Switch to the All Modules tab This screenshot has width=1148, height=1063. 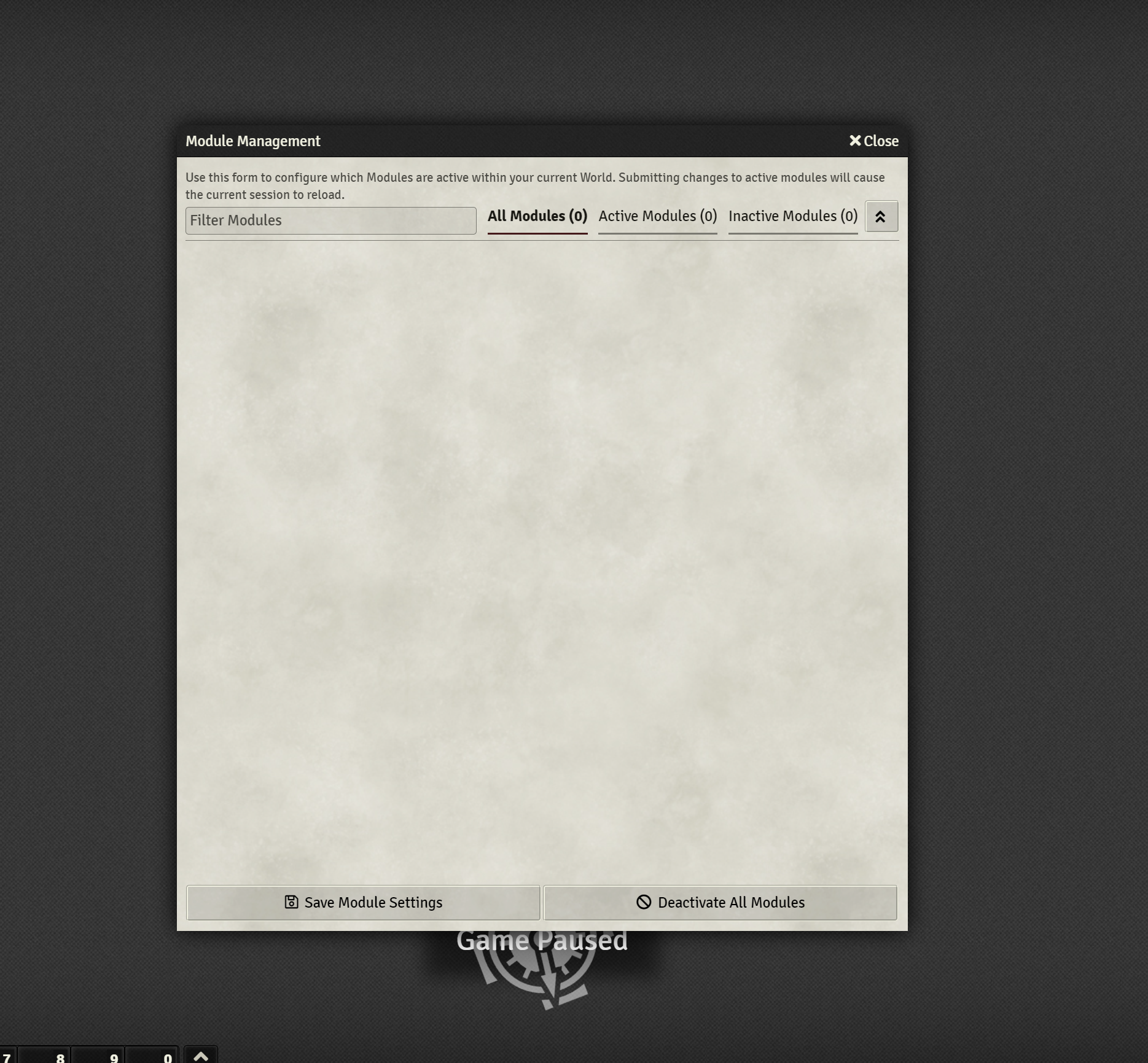tap(537, 217)
